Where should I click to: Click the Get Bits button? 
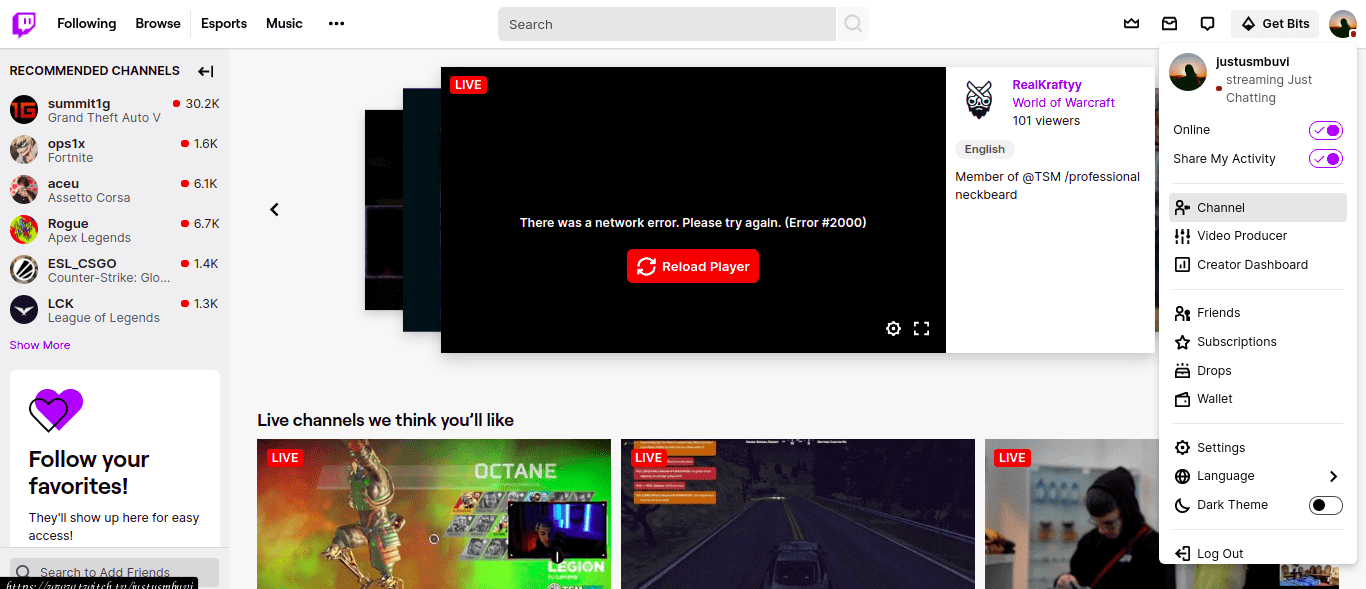tap(1275, 24)
